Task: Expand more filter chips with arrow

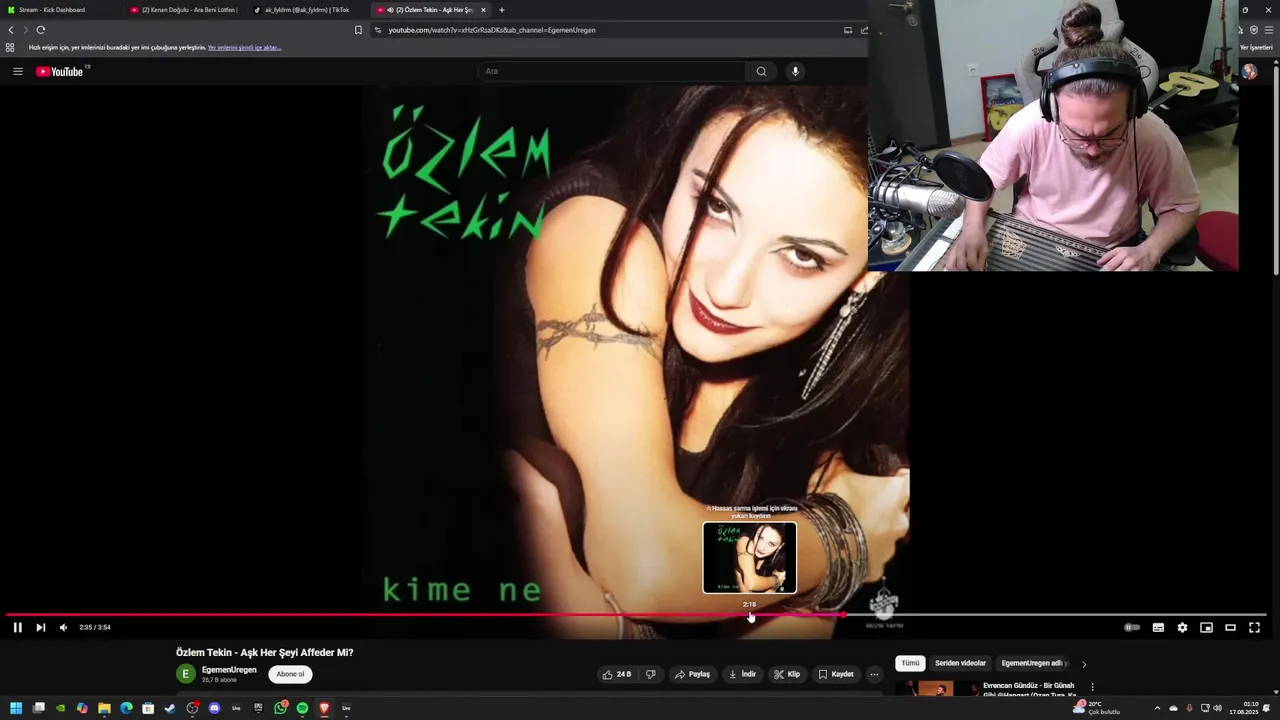Action: tap(1084, 664)
